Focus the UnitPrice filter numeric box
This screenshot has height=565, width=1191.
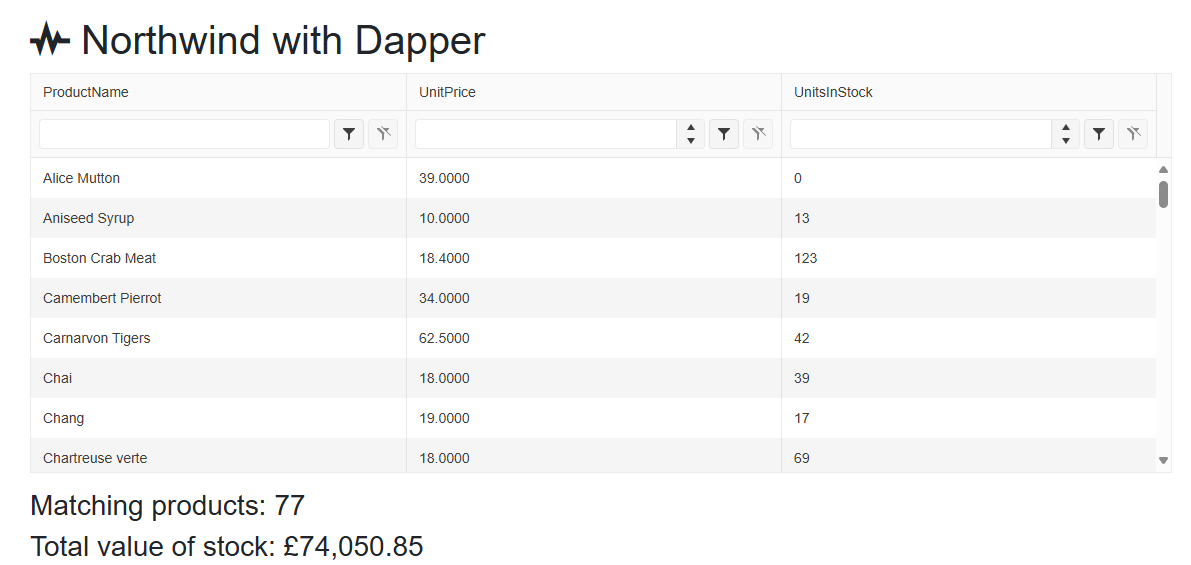[x=546, y=134]
